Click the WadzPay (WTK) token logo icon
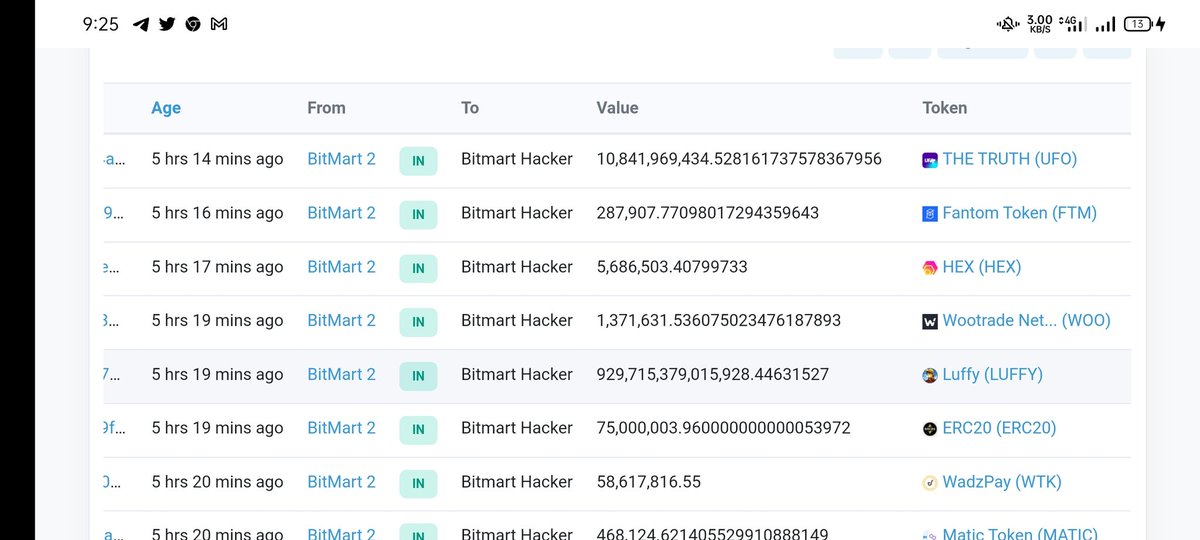The height and width of the screenshot is (540, 1200). (x=930, y=483)
